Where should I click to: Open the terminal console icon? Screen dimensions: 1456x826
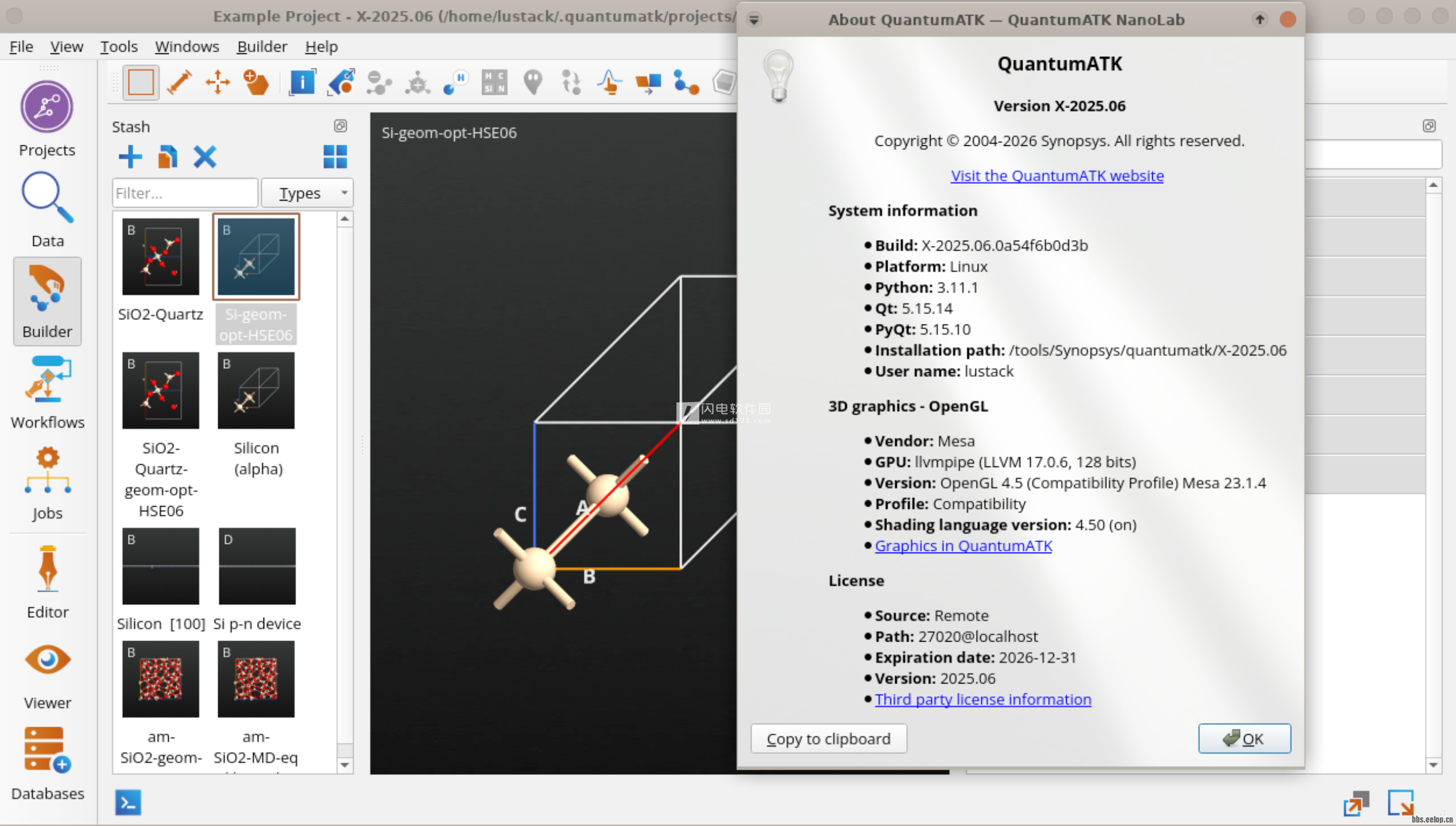pyautogui.click(x=127, y=802)
